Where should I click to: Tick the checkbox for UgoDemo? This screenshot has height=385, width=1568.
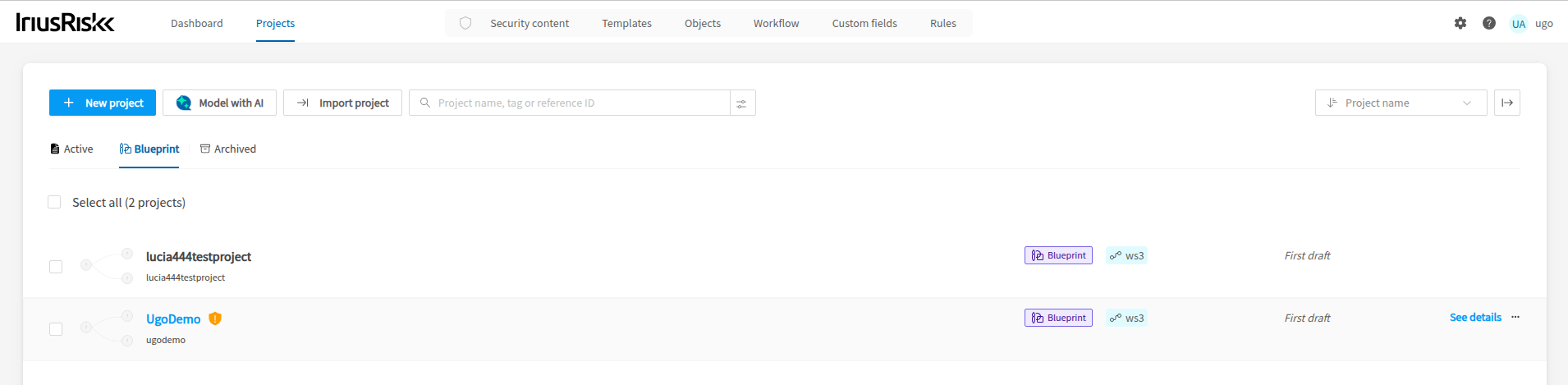tap(56, 329)
